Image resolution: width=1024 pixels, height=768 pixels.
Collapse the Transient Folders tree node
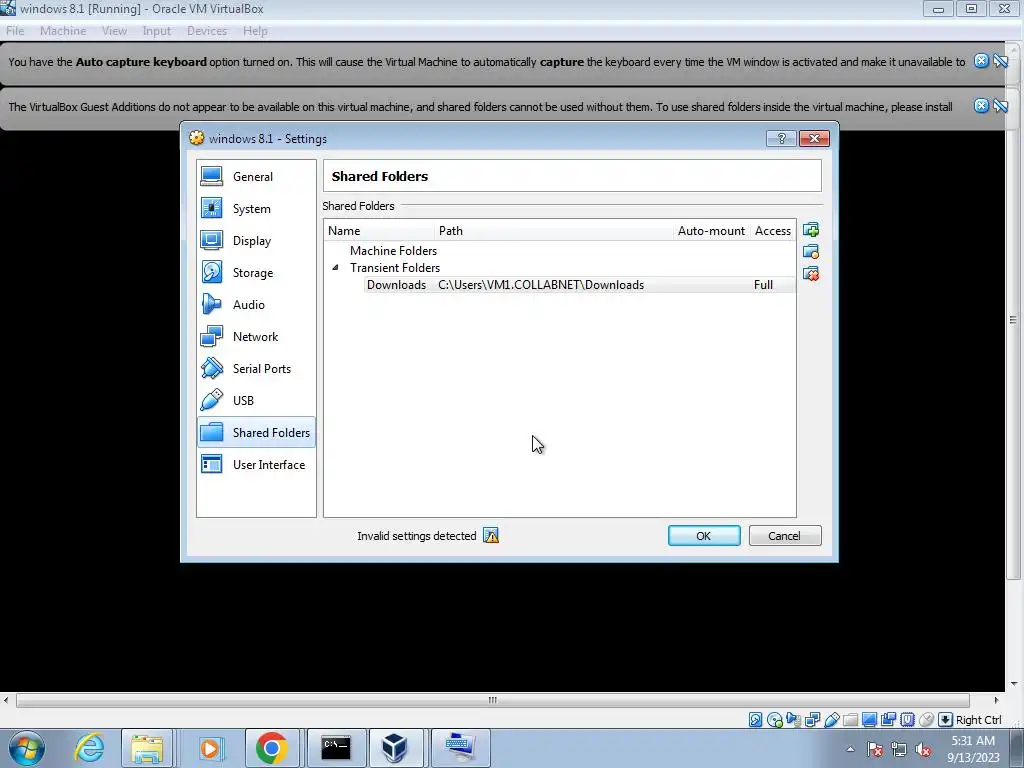tap(335, 268)
